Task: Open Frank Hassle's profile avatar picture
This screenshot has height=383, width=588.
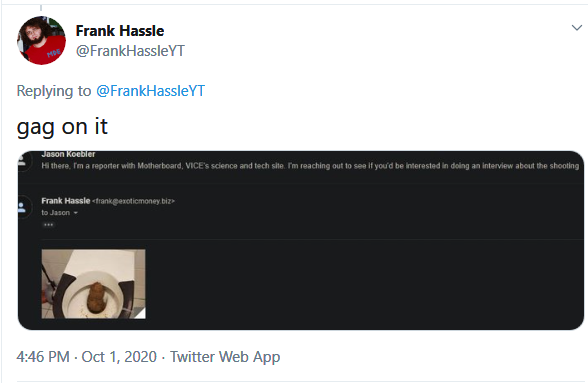Action: pyautogui.click(x=41, y=41)
